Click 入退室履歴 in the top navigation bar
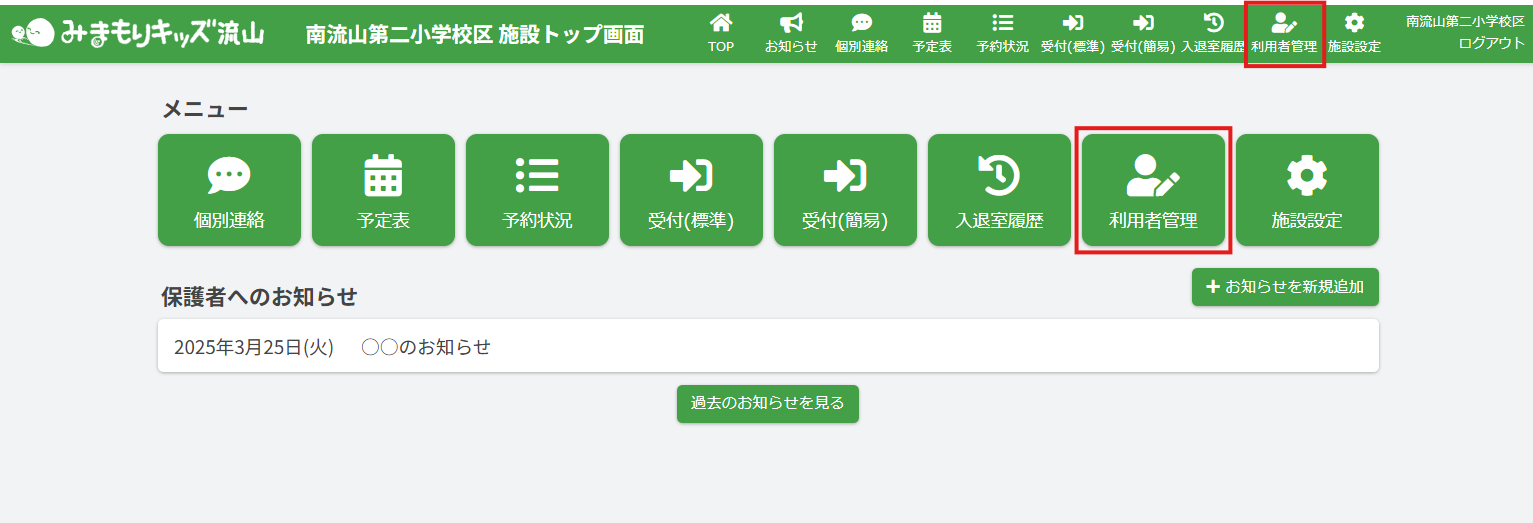The width and height of the screenshot is (1533, 523). click(1212, 33)
